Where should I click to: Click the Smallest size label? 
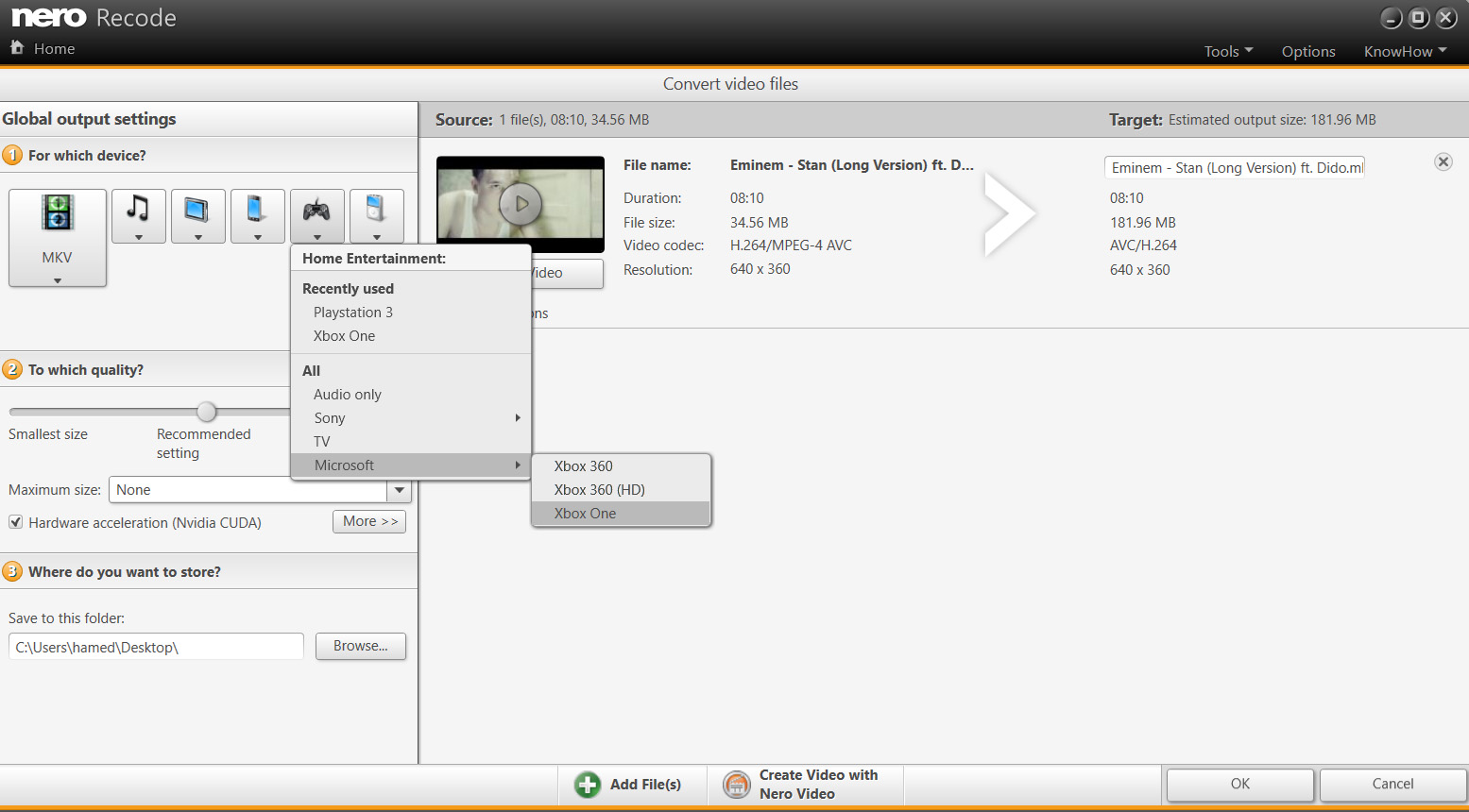(x=48, y=434)
